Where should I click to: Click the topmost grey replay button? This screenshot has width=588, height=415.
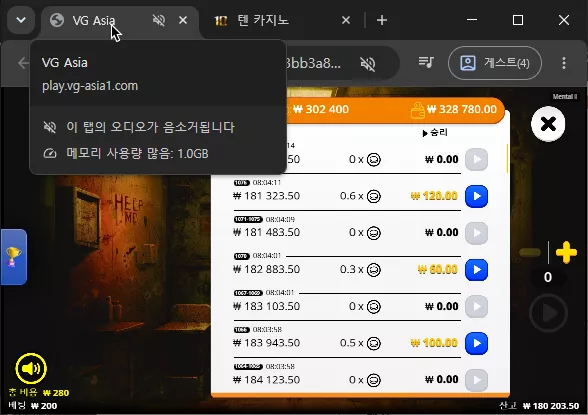click(477, 159)
